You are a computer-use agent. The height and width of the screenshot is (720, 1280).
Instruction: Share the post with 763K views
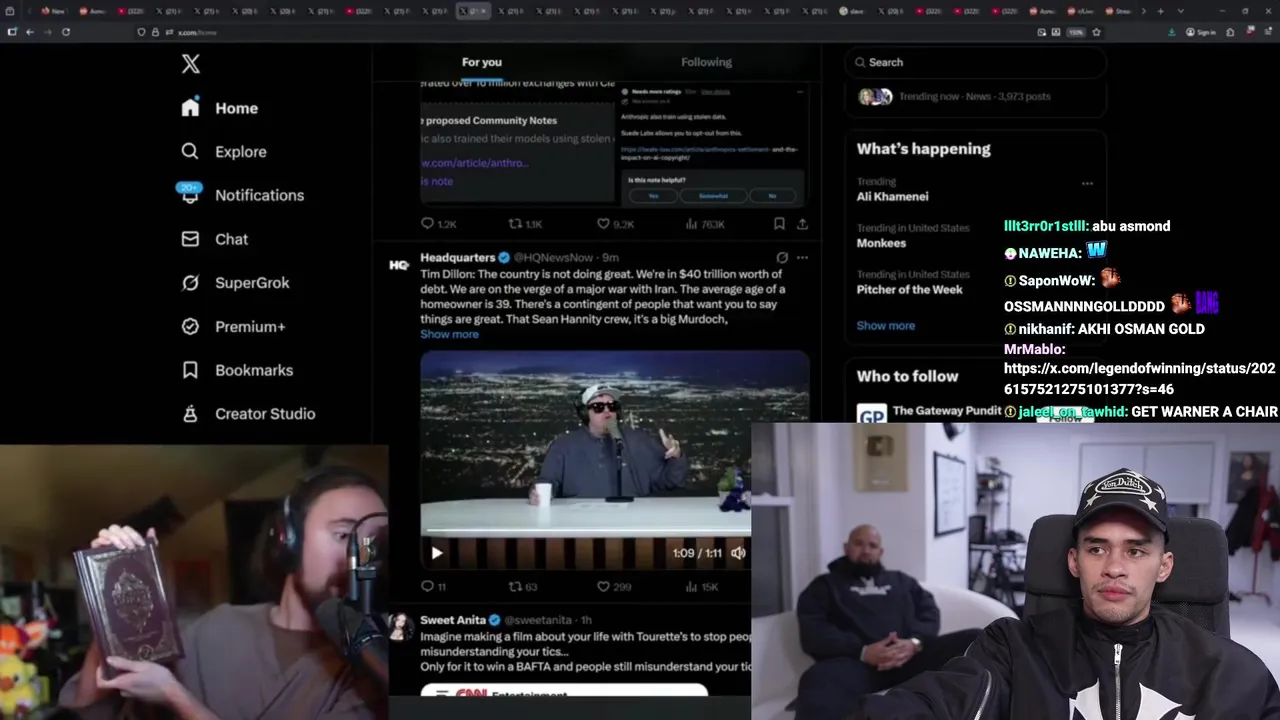pos(802,224)
